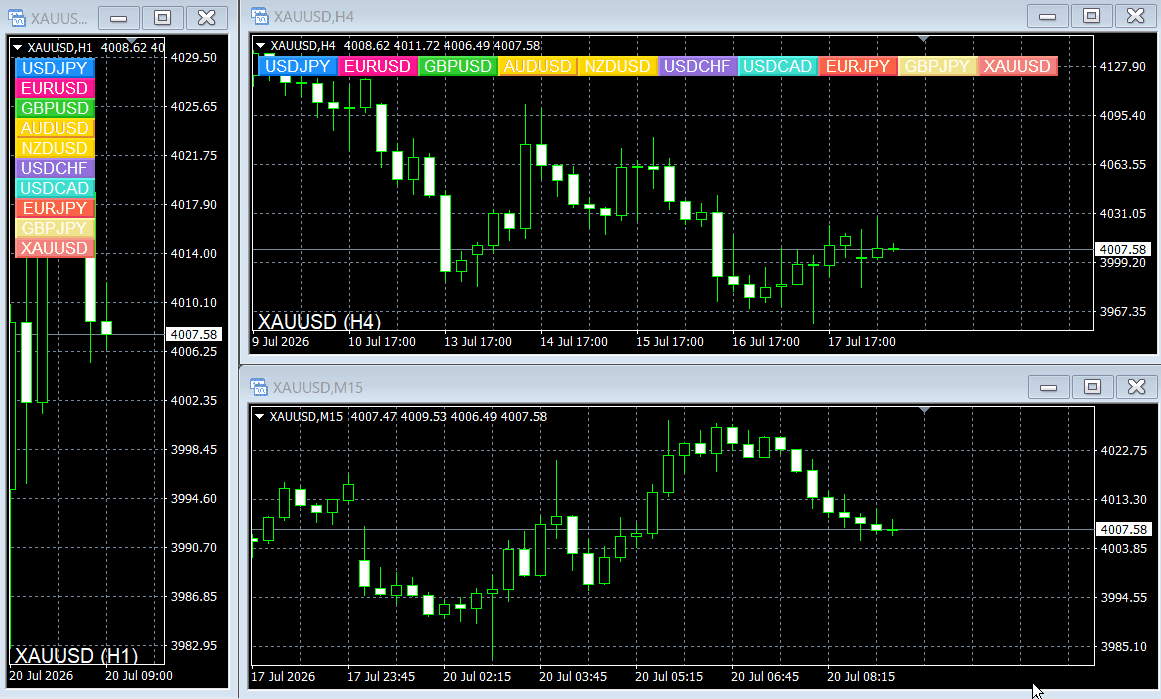Screen dimensions: 1161x699
Task: Click GBPJPY button in H1 chart
Action: coord(55,228)
